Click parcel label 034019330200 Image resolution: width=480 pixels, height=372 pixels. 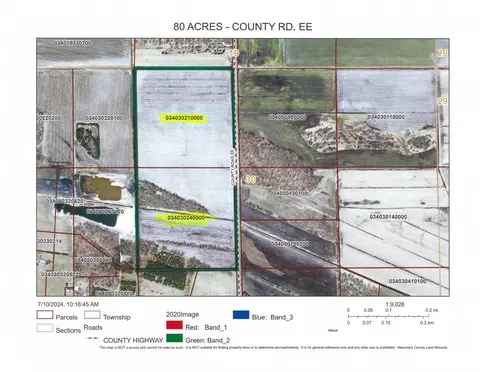tap(72, 43)
